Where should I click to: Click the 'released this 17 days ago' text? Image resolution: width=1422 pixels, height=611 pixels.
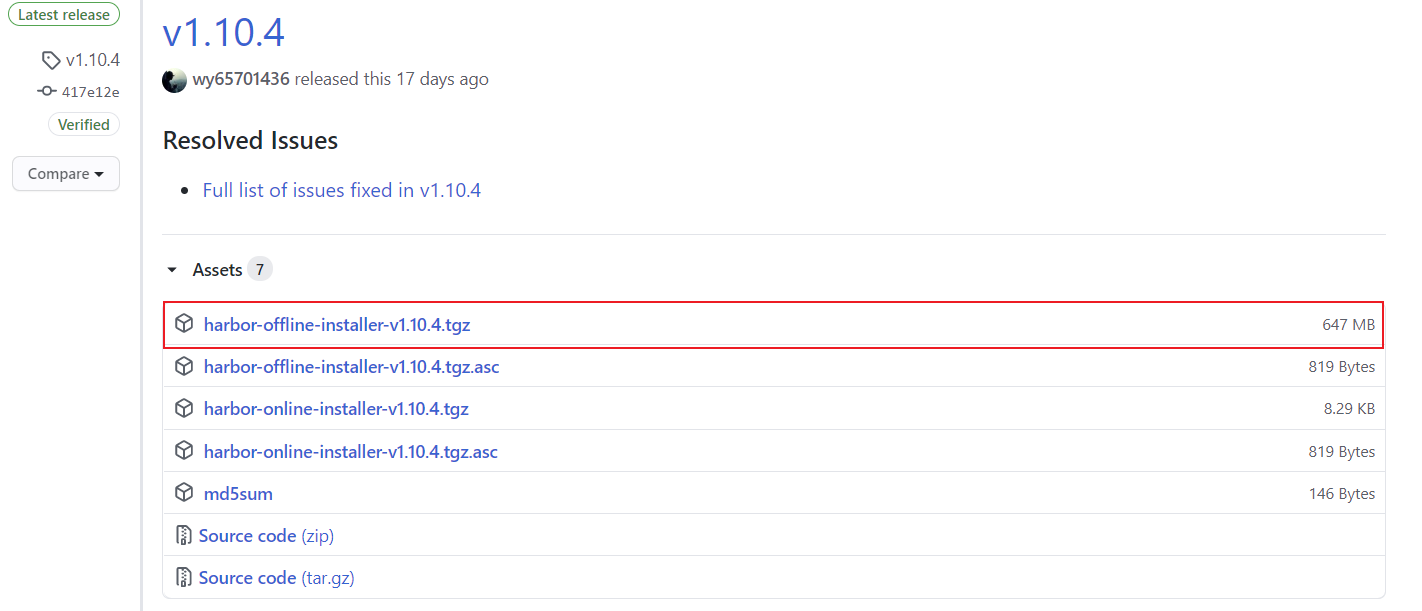coord(392,79)
